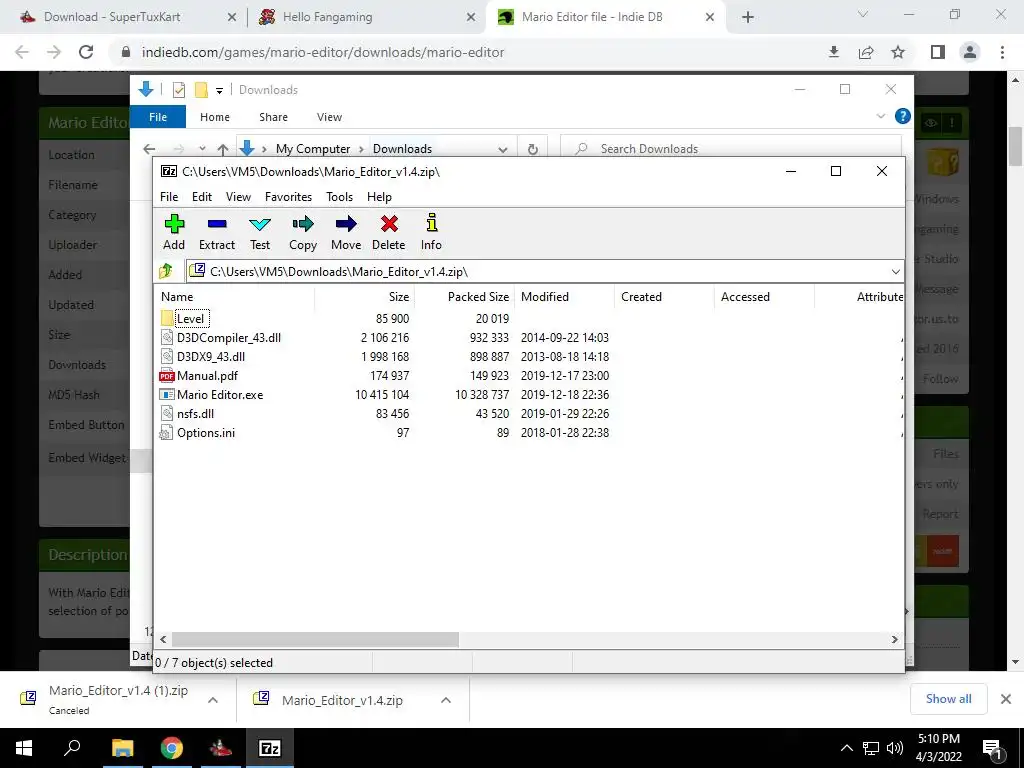Close Chrome's downloads shelf
Viewport: 1024px width, 768px height.
[x=1006, y=699]
